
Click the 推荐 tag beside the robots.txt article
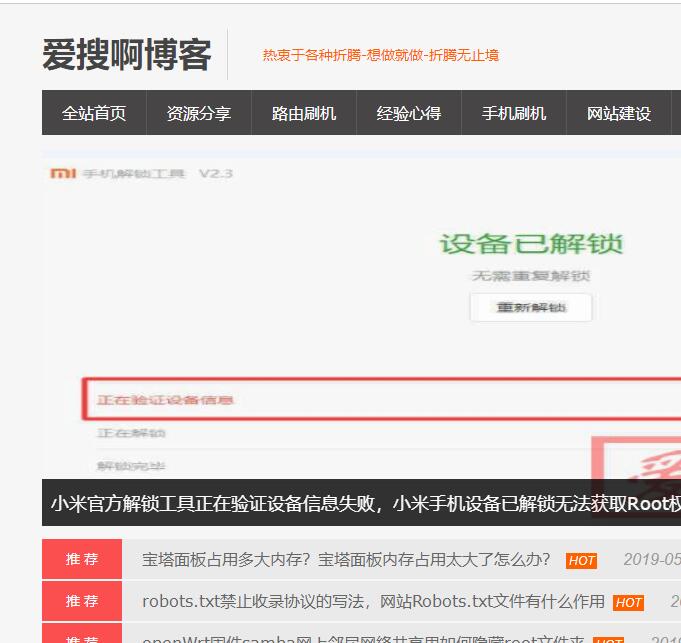point(82,601)
